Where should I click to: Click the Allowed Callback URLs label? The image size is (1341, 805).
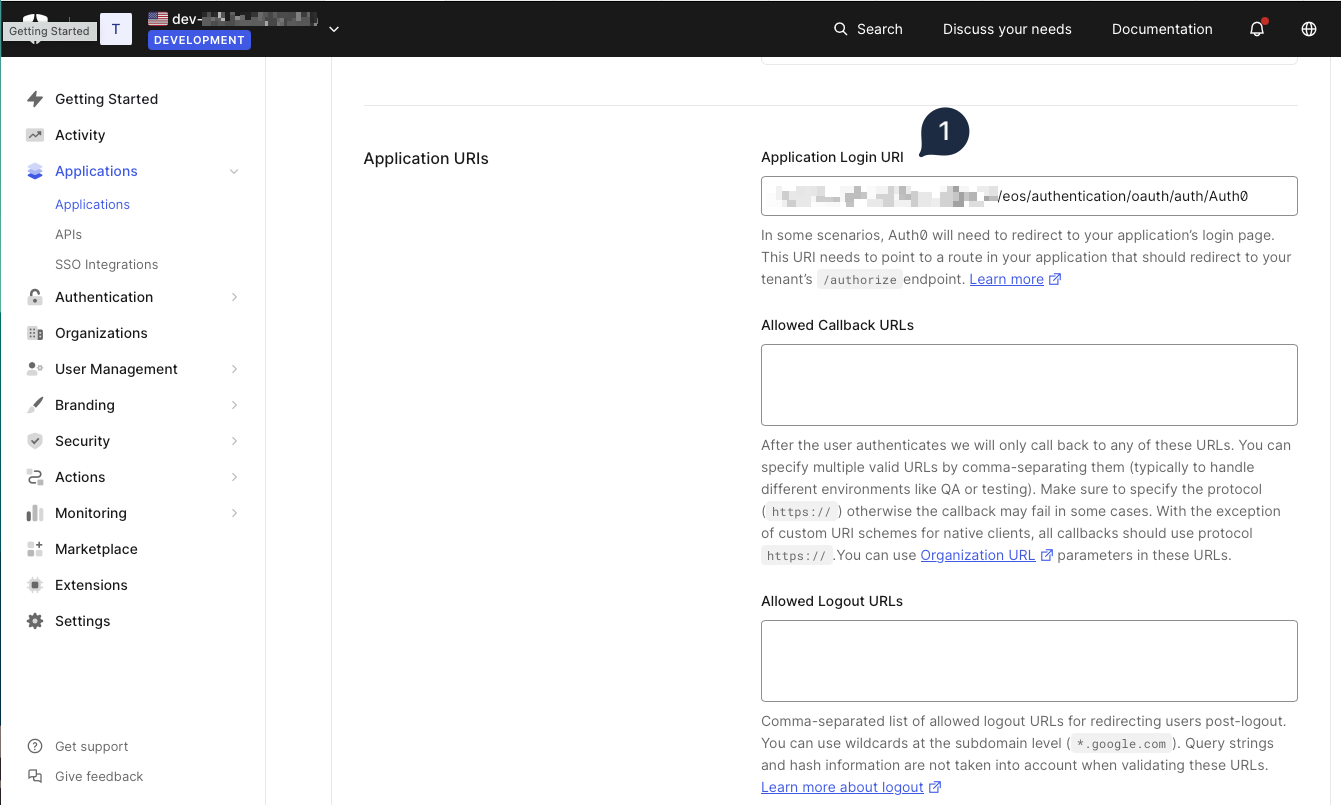[x=837, y=325]
